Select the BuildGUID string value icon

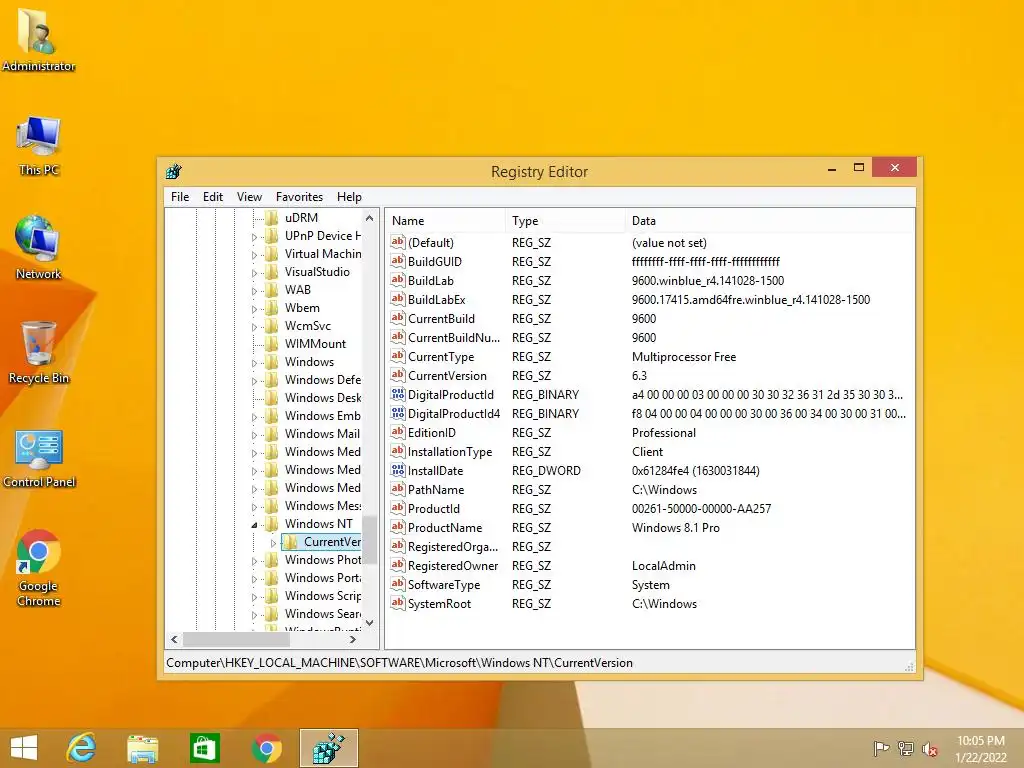click(x=398, y=261)
